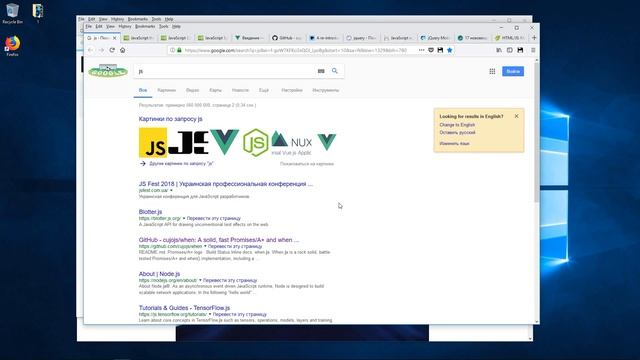Click the browser Forward arrow

(101, 50)
